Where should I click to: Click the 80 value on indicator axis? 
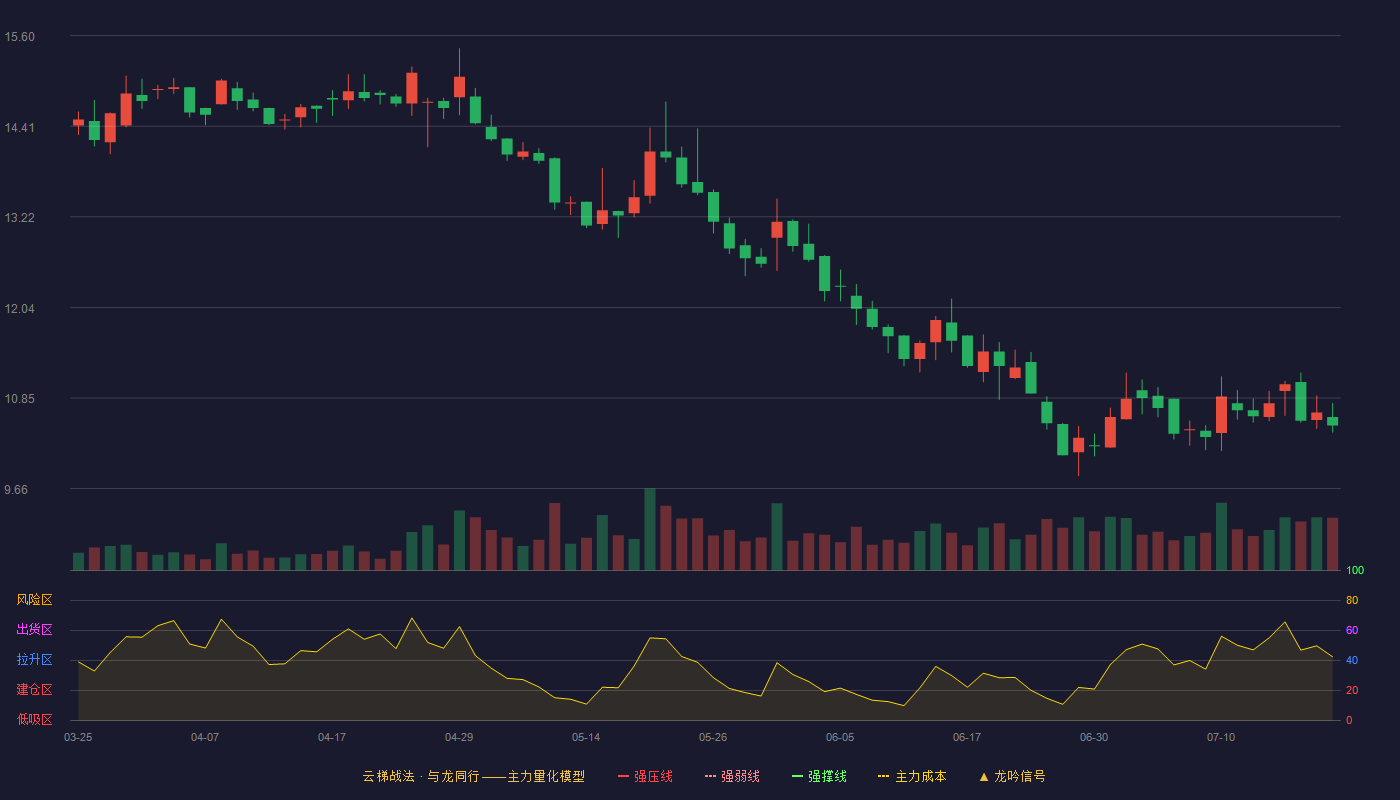[1352, 601]
